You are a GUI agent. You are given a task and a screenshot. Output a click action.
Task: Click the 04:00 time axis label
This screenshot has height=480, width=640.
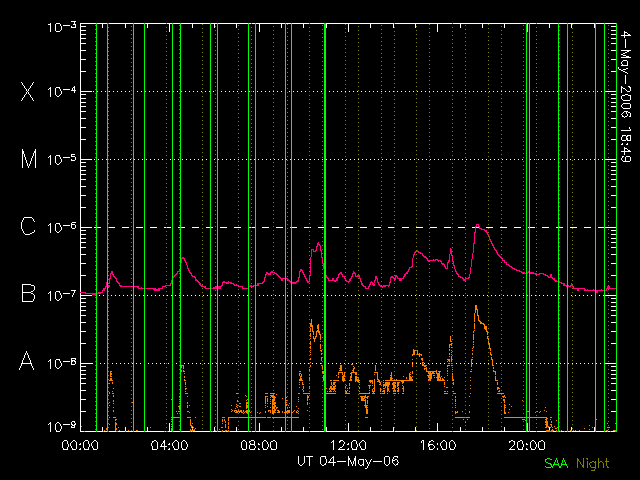click(x=169, y=444)
